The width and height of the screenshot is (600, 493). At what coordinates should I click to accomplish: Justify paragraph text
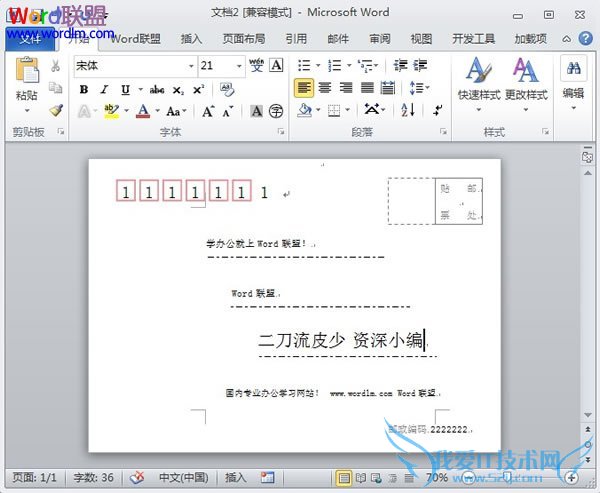pyautogui.click(x=367, y=88)
